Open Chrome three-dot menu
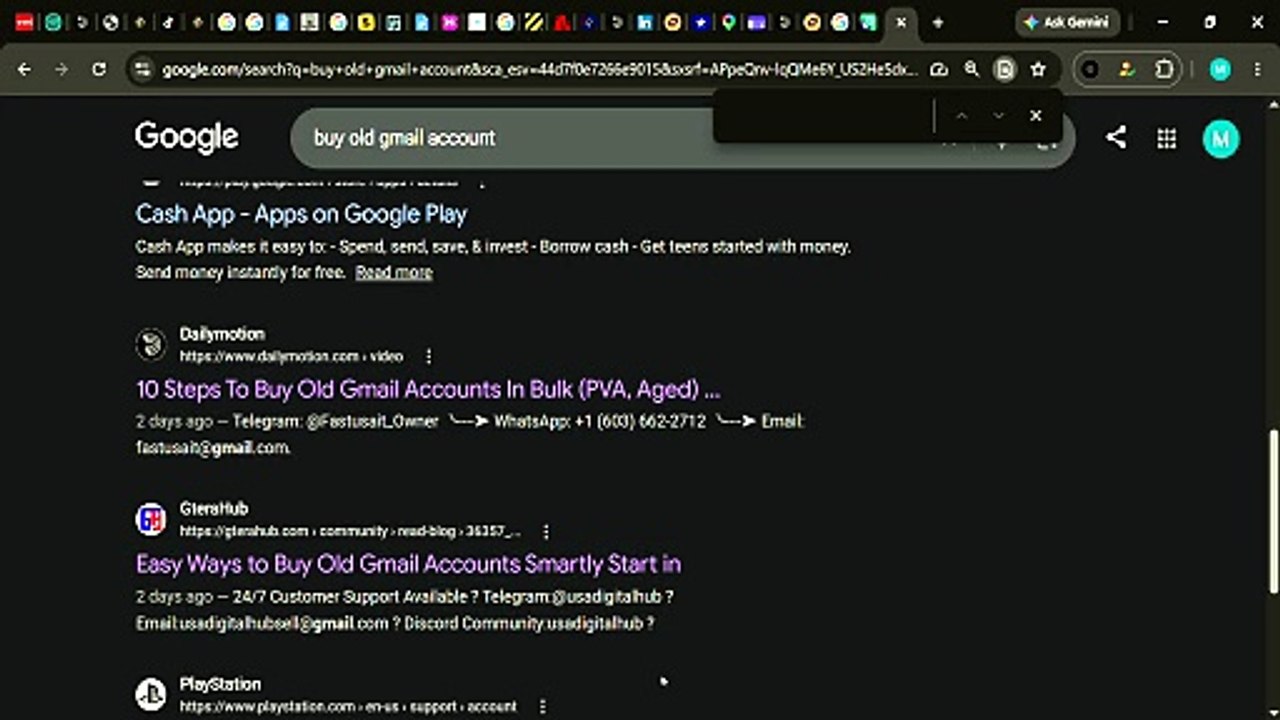Screen dimensions: 1280x720 pyautogui.click(x=1257, y=69)
